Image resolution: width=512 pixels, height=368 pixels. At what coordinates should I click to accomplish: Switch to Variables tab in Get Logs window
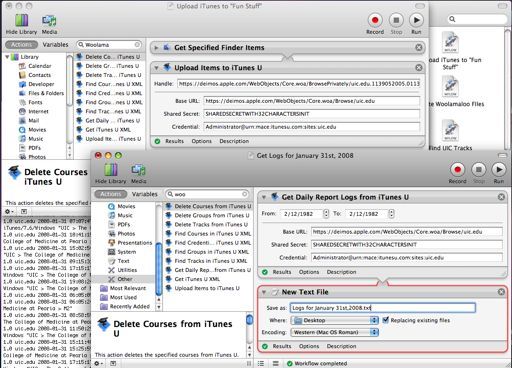[144, 194]
